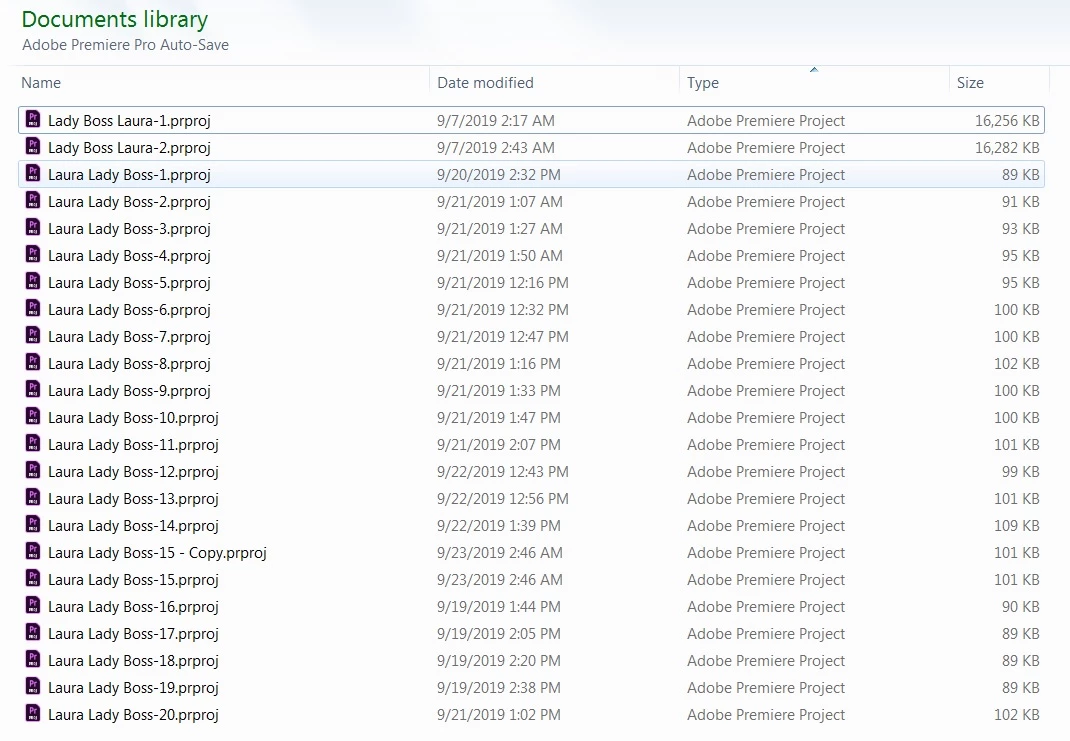Image resolution: width=1070 pixels, height=741 pixels.
Task: Select file name Lady Boss Laura-1.prproj
Action: [129, 121]
